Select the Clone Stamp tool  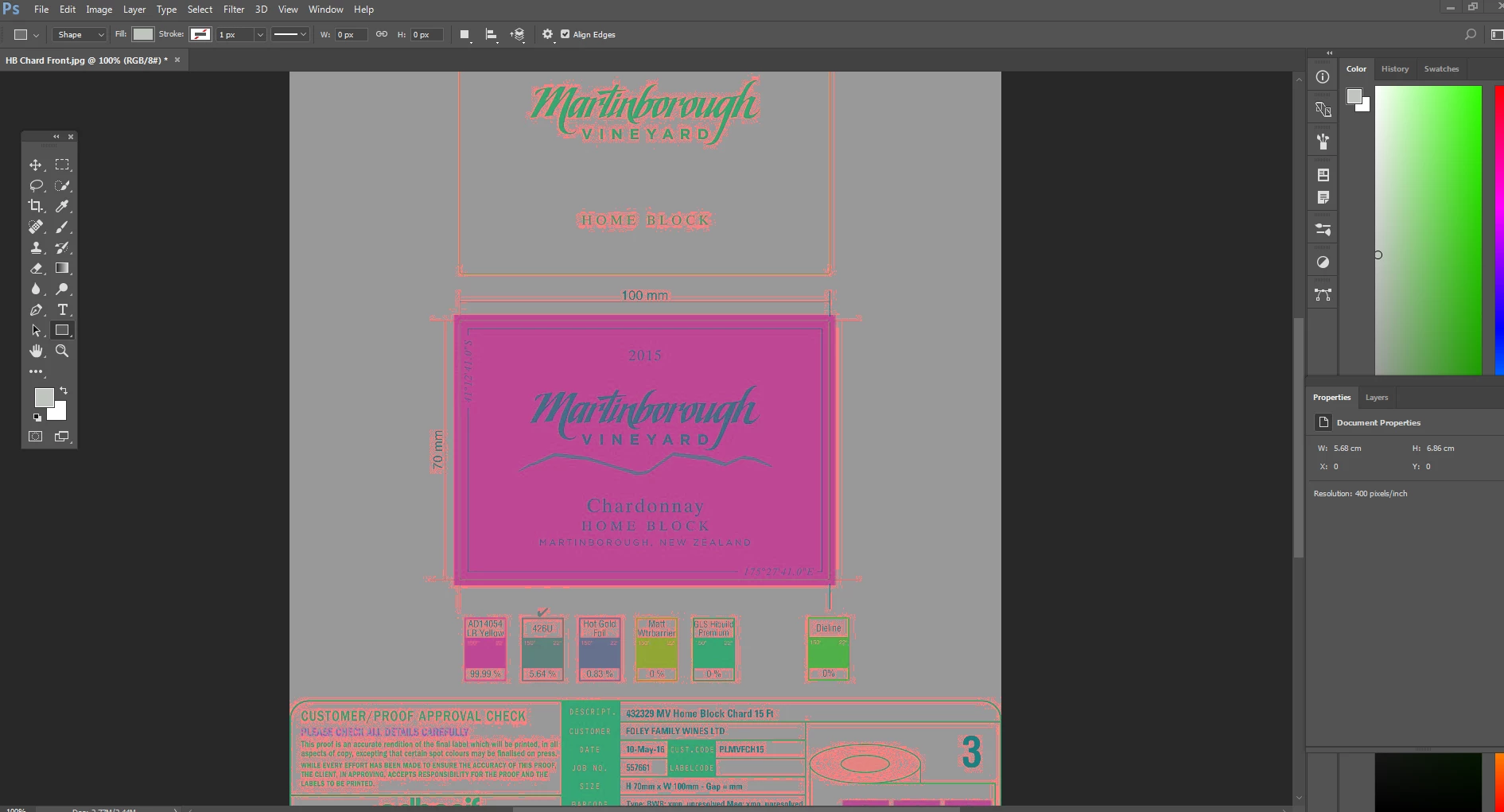point(36,247)
